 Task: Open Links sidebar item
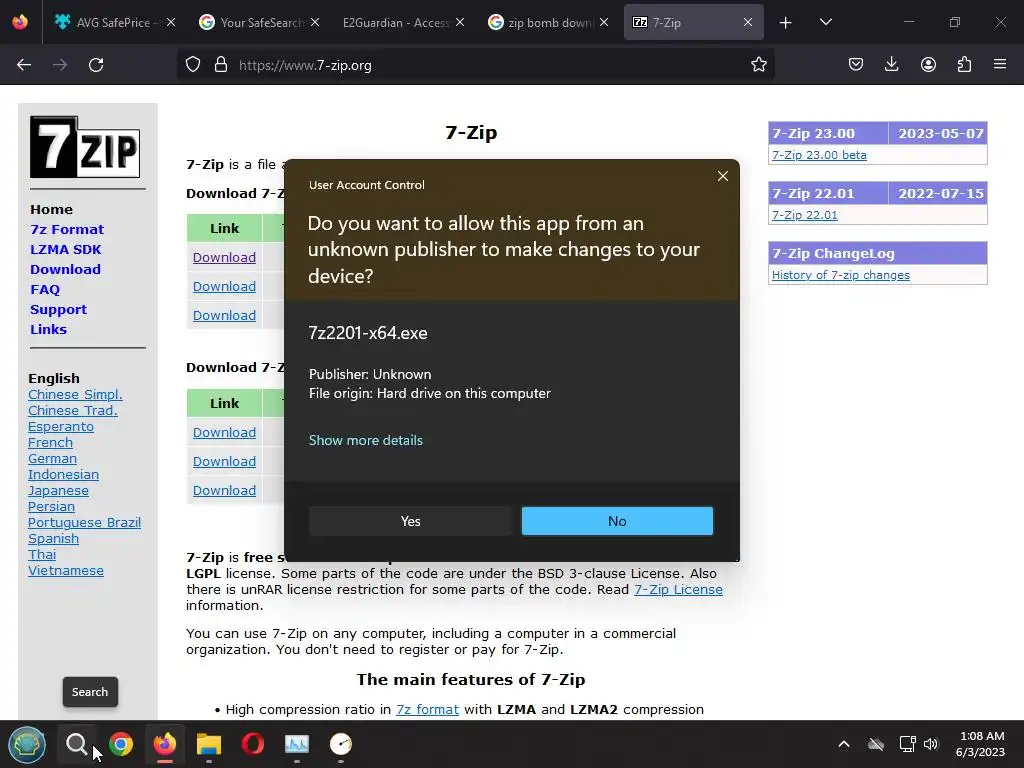[x=48, y=329]
